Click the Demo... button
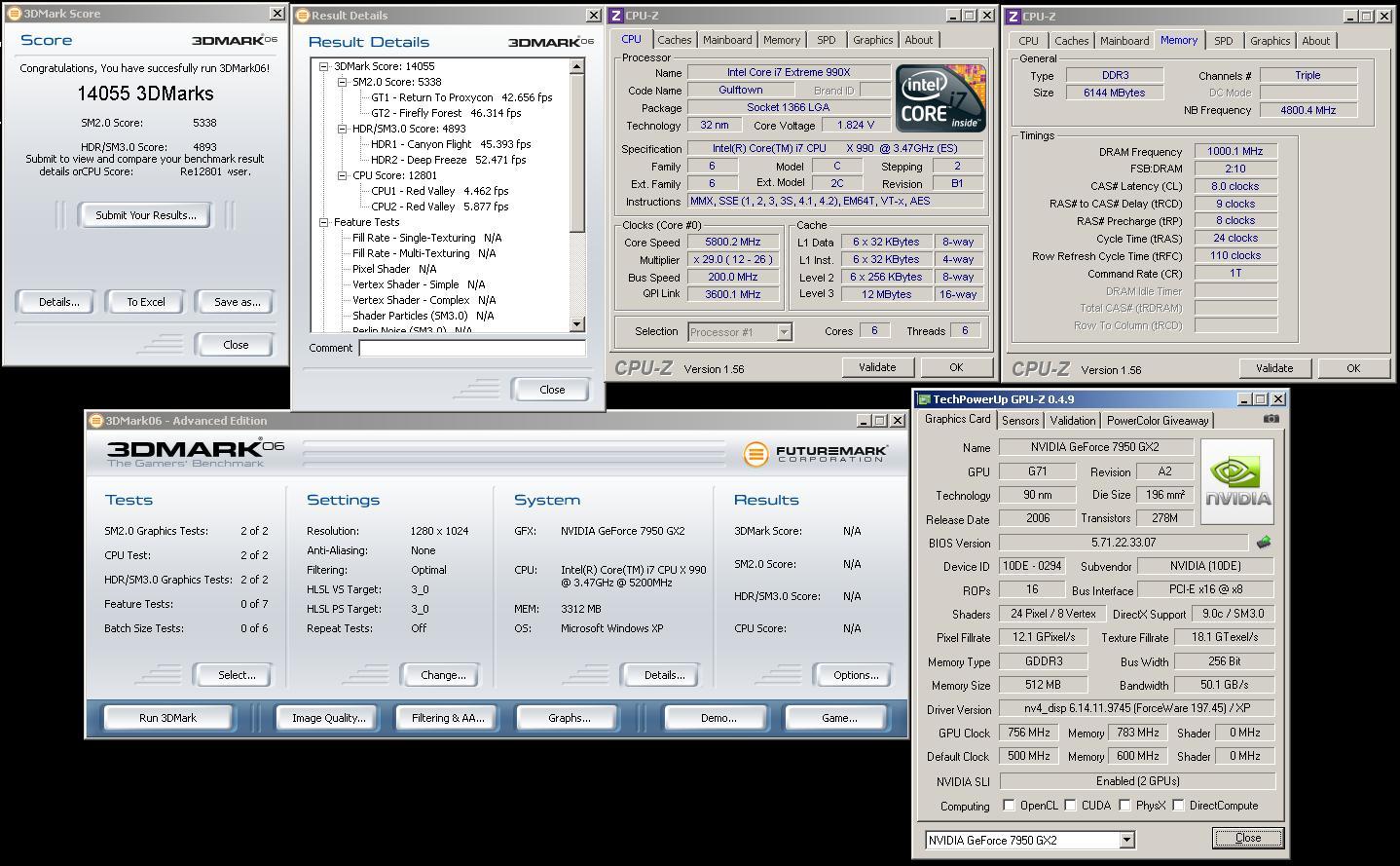Image resolution: width=1400 pixels, height=866 pixels. point(718,718)
